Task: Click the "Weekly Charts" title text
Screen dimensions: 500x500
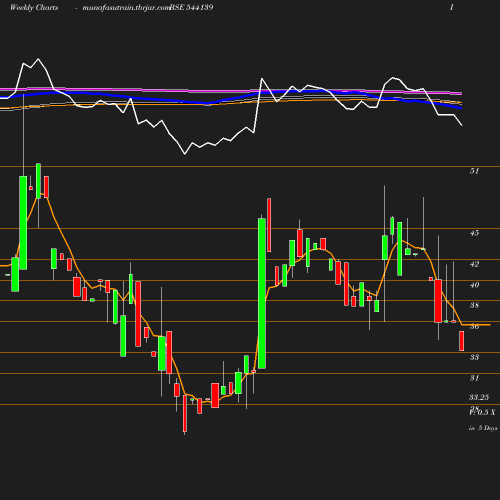Action: click(34, 8)
